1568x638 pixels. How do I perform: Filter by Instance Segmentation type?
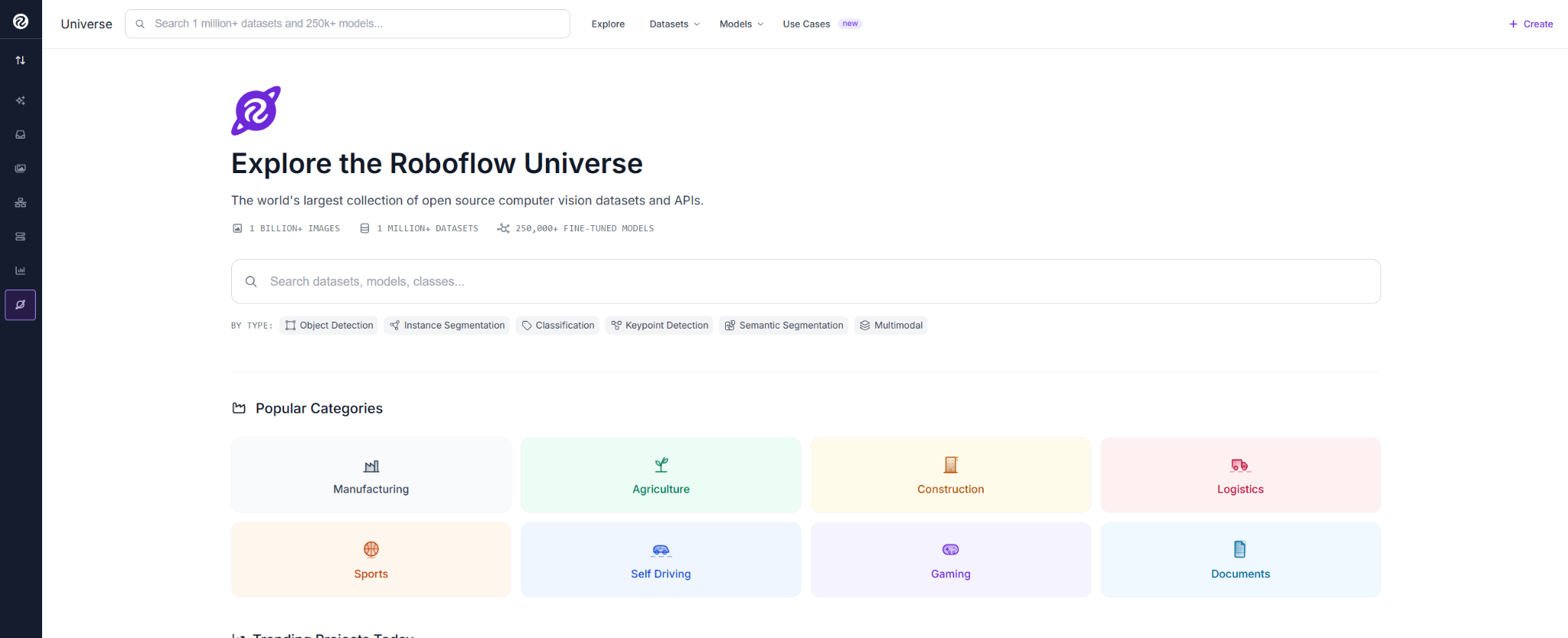pos(447,326)
